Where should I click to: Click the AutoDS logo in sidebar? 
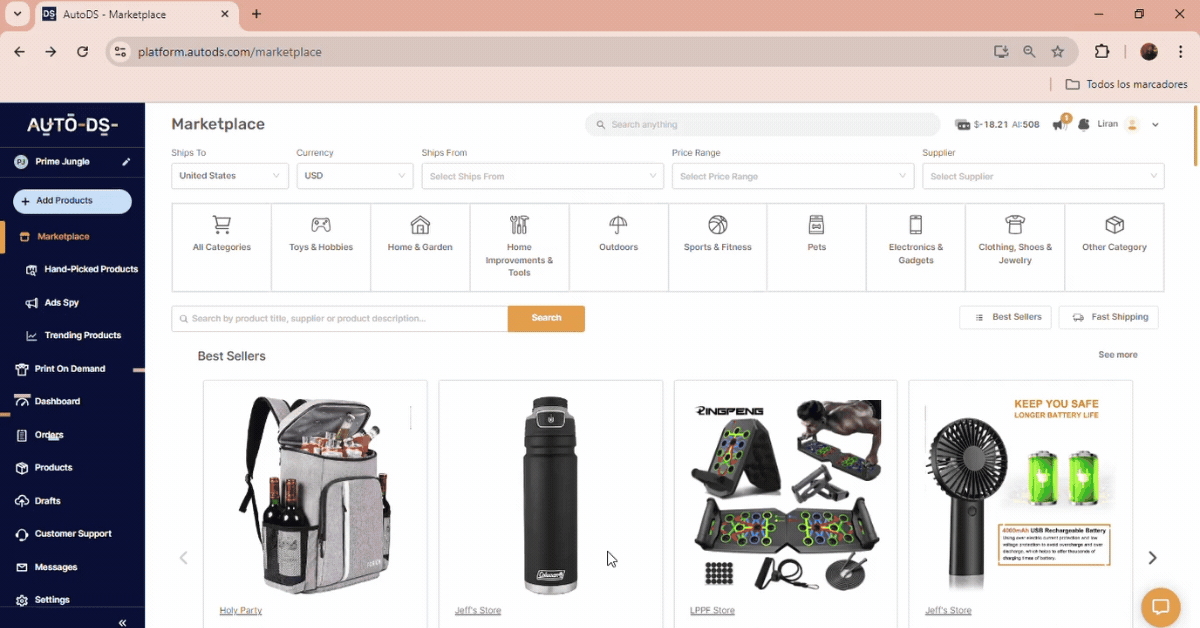pos(72,125)
